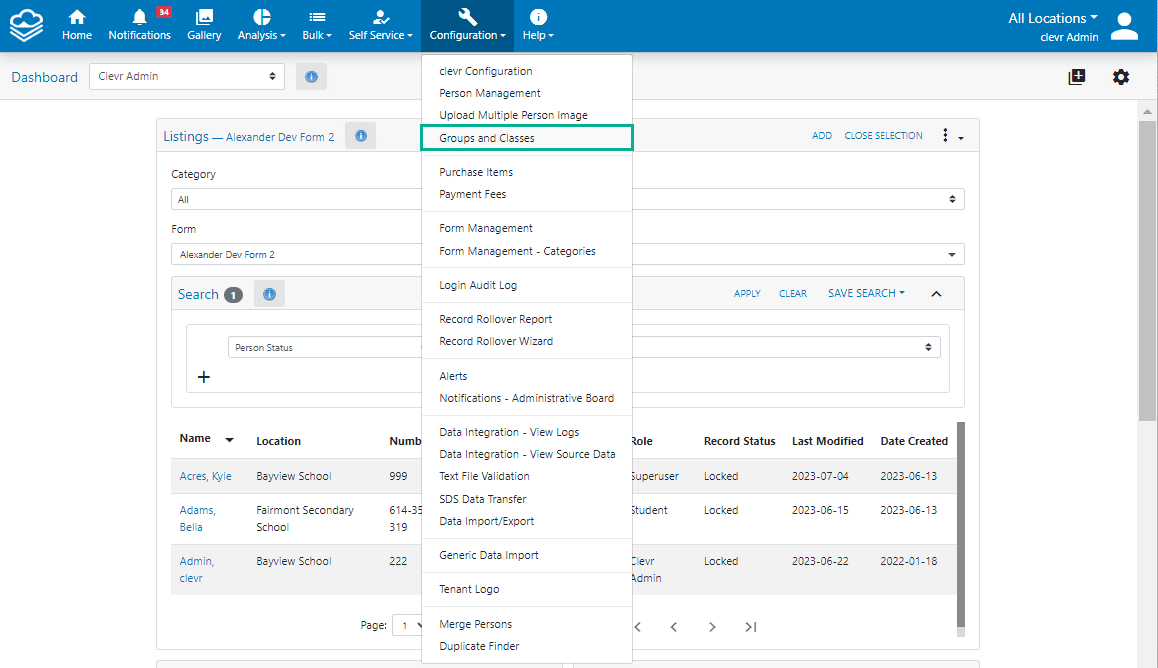The height and width of the screenshot is (668, 1158).
Task: Open the All Locations selector
Action: click(x=1052, y=18)
